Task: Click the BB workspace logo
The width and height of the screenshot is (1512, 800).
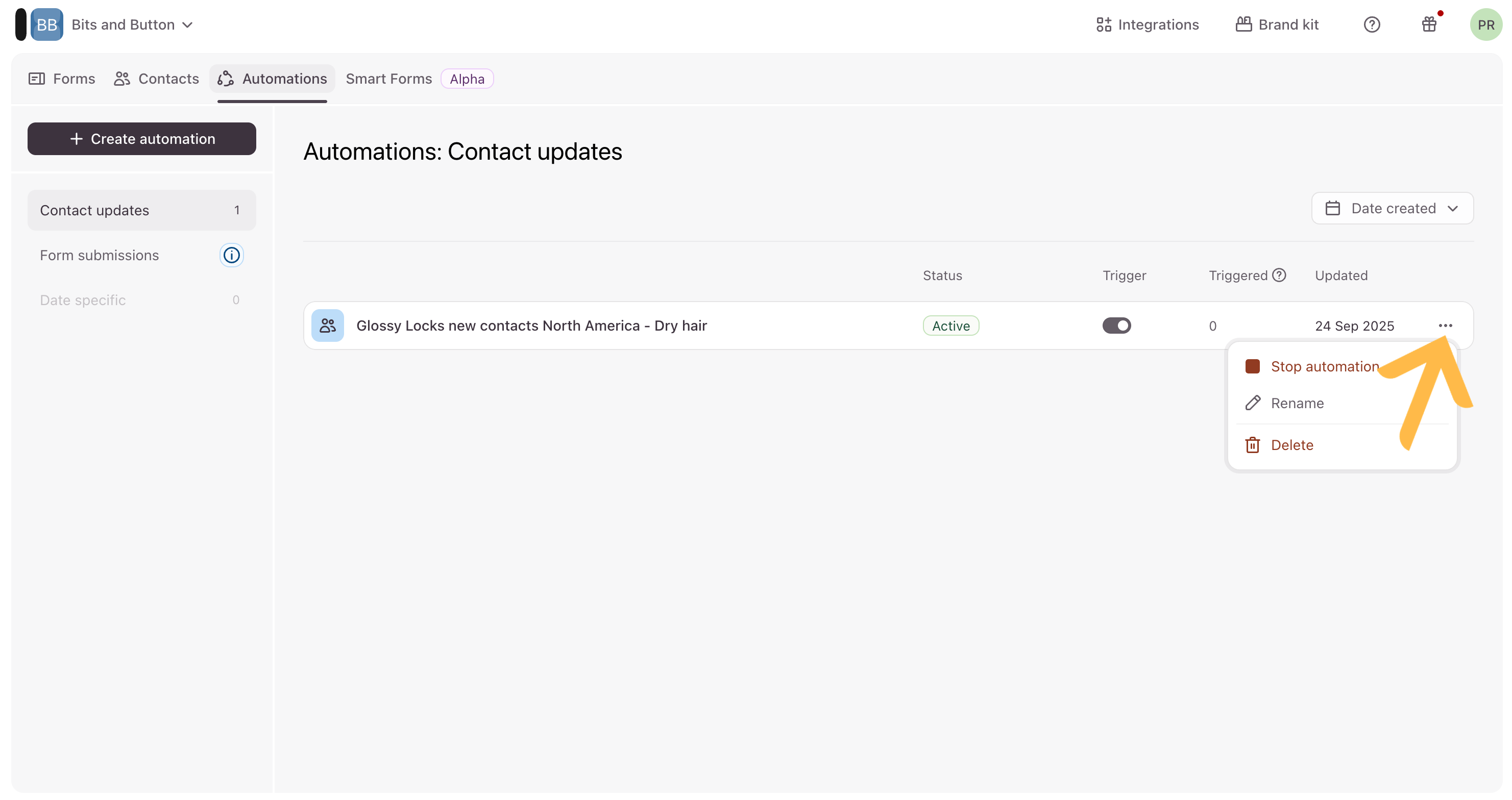Action: 47,24
